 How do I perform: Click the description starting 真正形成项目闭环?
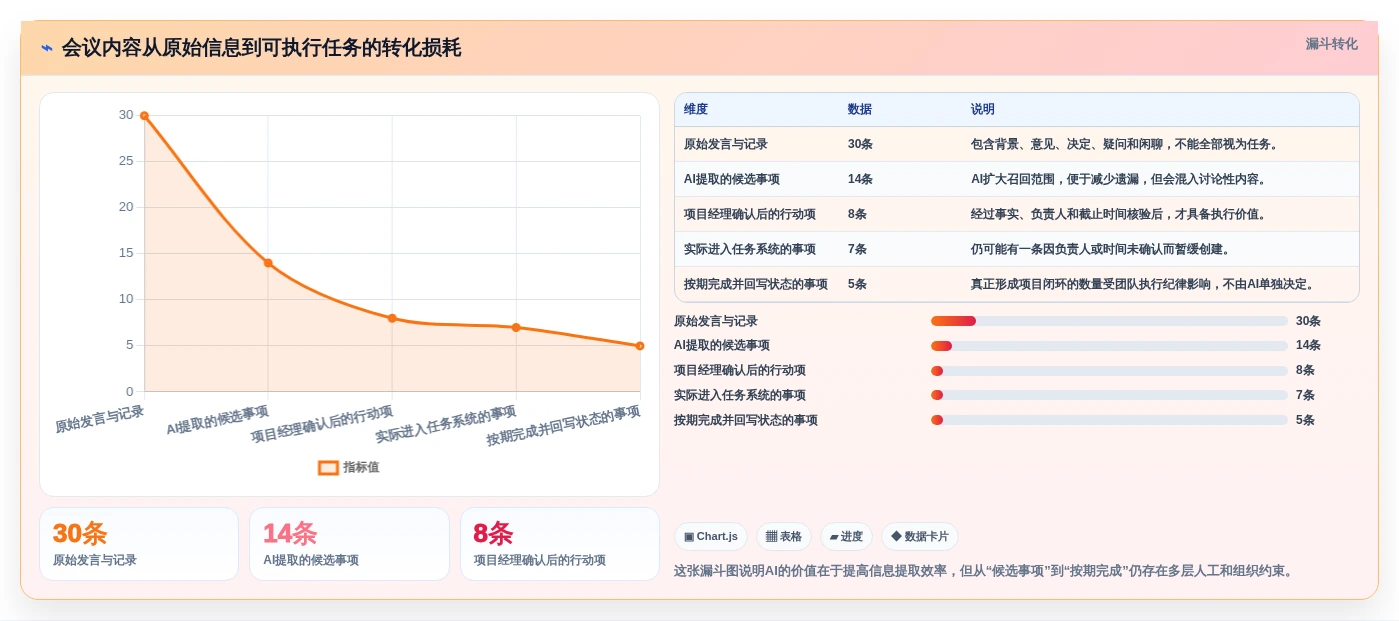pos(1142,284)
